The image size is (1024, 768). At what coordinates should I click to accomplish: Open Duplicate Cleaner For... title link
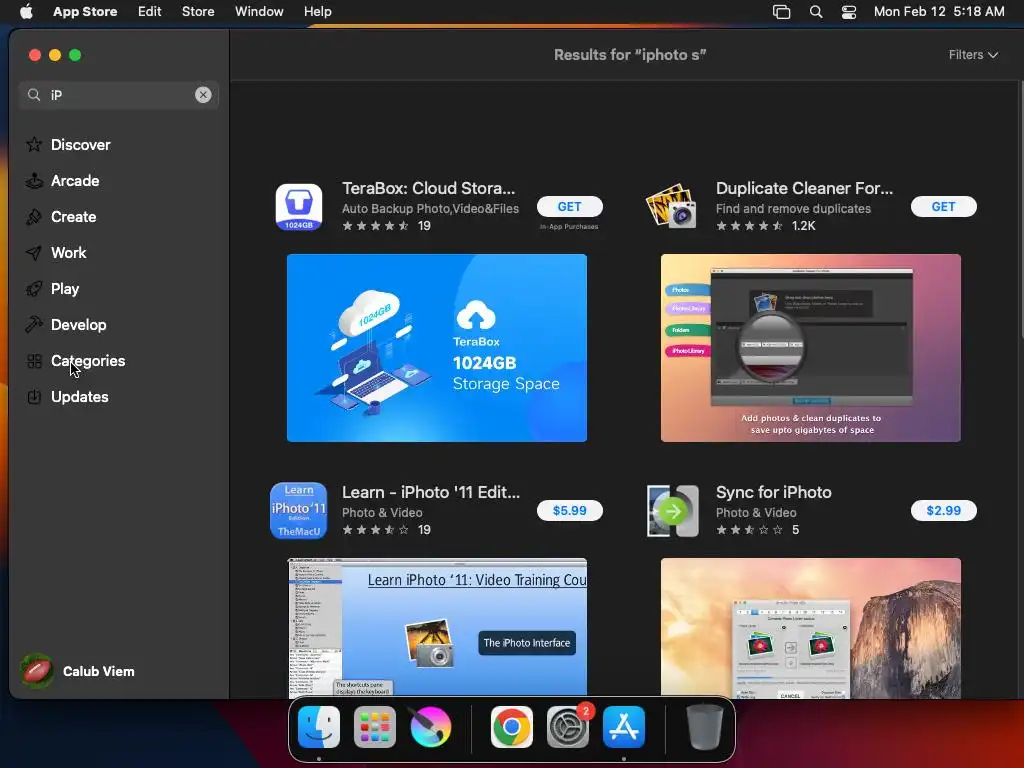tap(805, 188)
